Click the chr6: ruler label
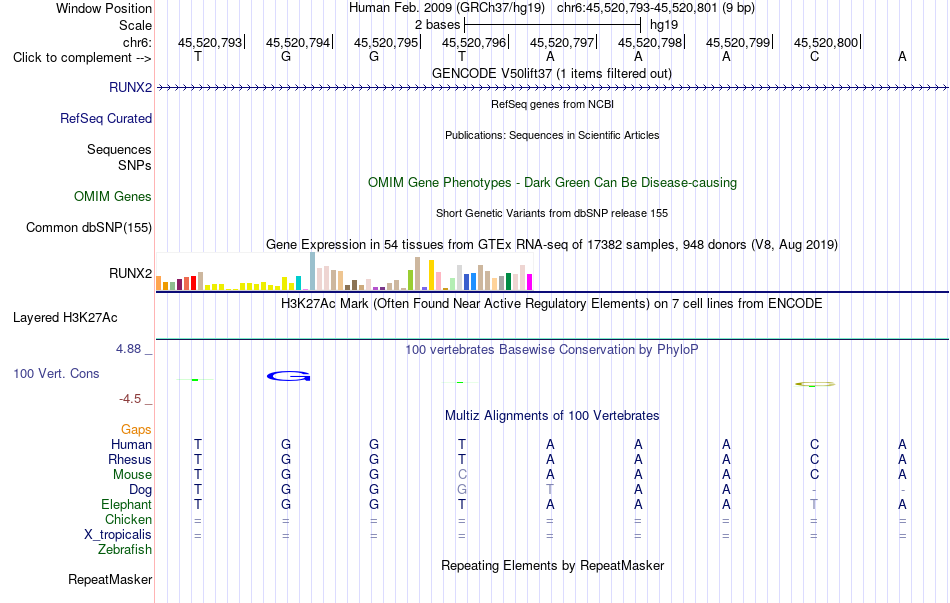Screen dimensions: 950x603 (138, 42)
